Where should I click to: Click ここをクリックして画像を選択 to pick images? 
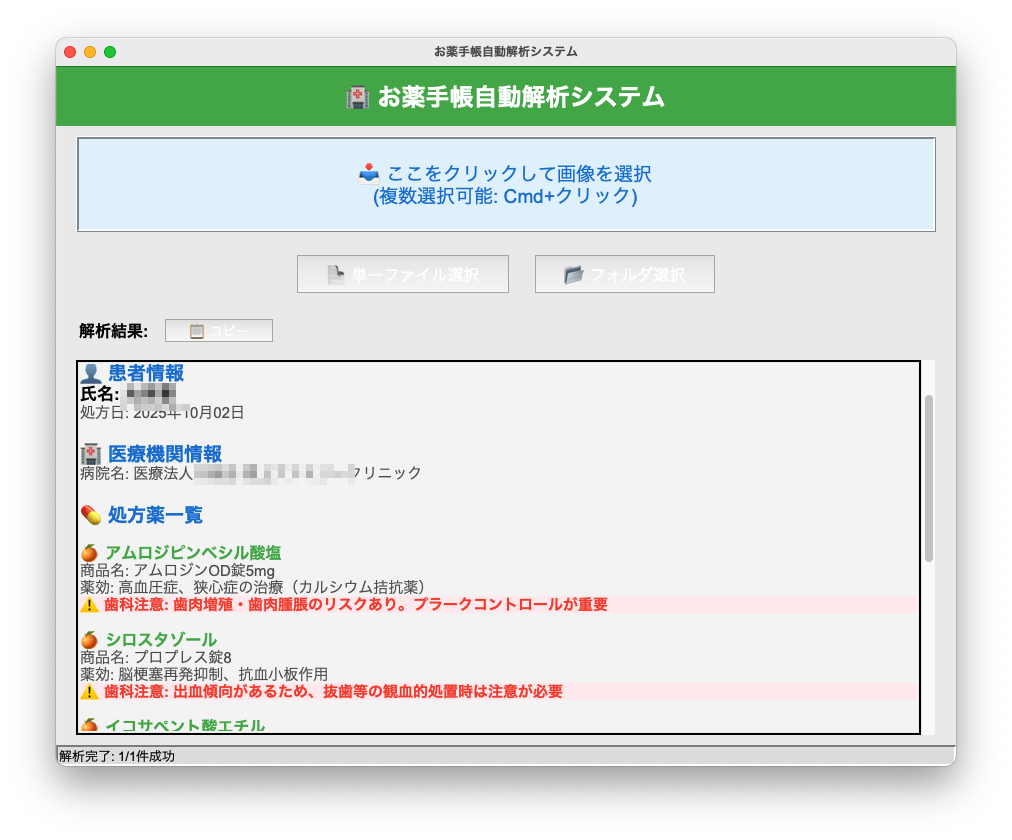[520, 173]
